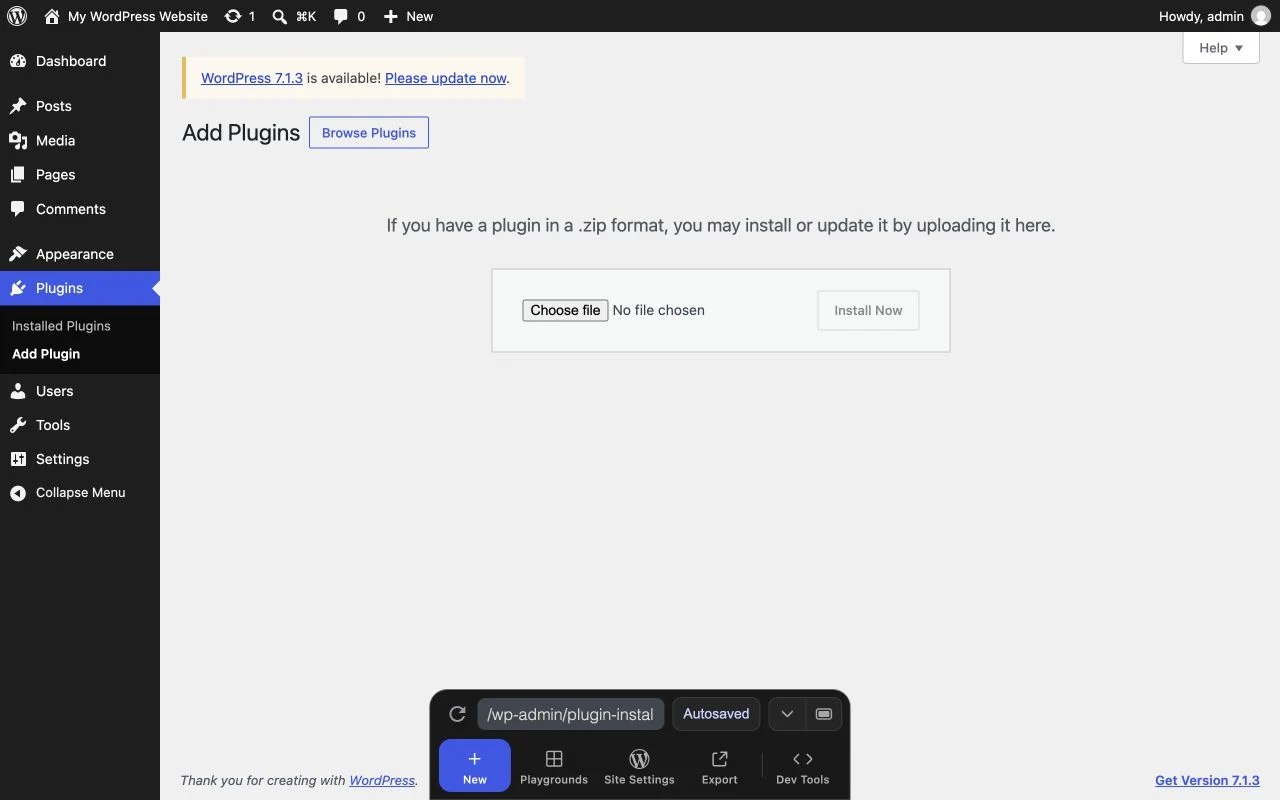This screenshot has width=1280, height=800.
Task: Click the updates icon showing 1
Action: pos(240,16)
